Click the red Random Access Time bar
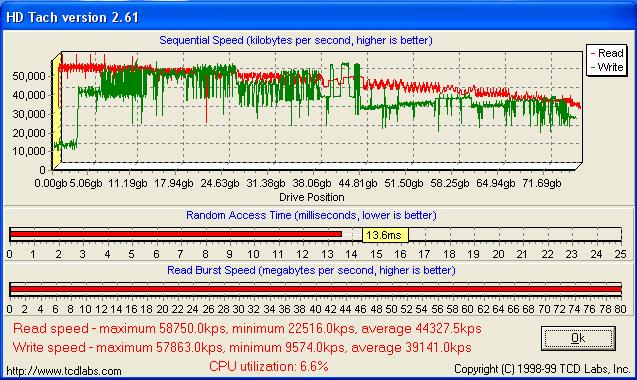The image size is (637, 380). point(176,234)
